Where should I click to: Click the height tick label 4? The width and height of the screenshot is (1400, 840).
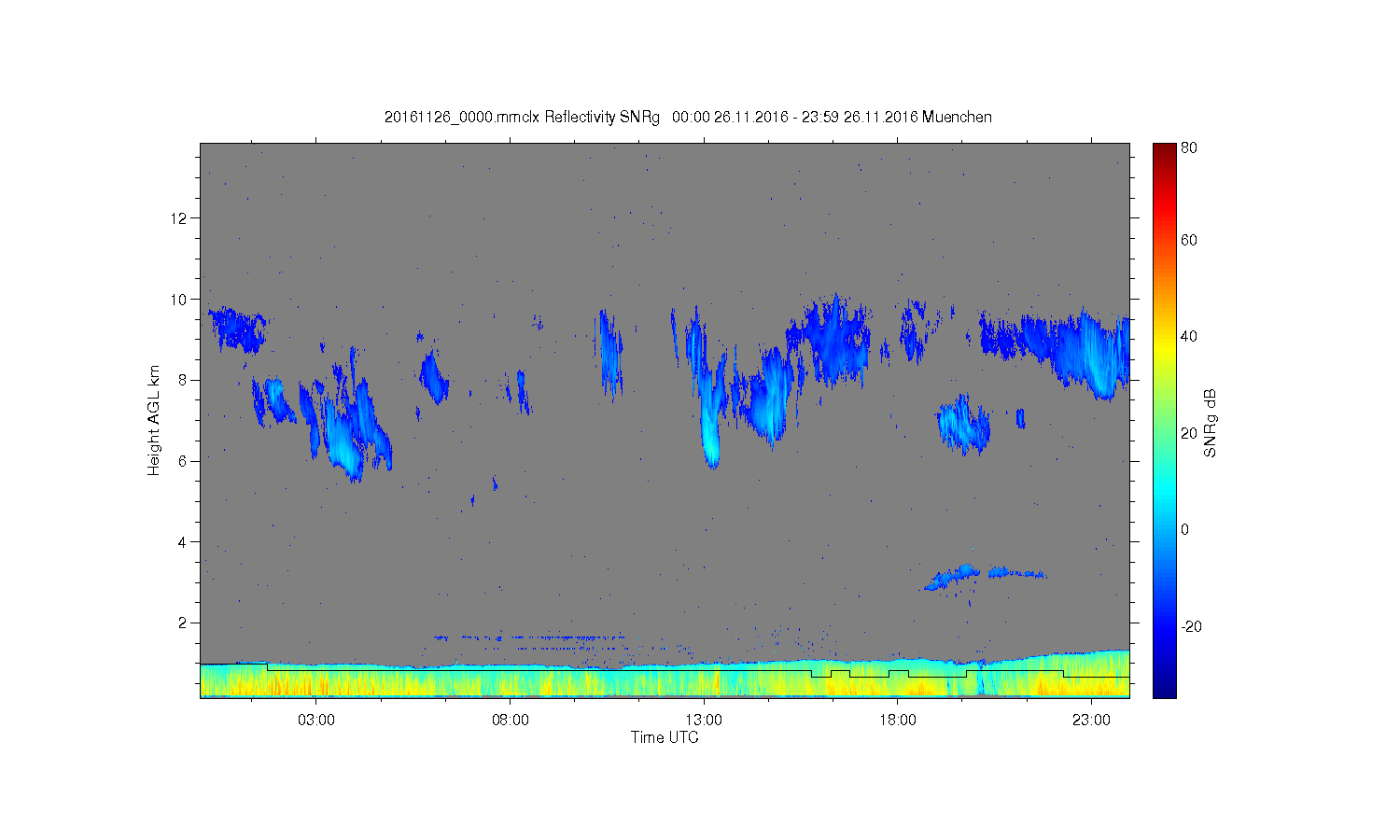[183, 542]
